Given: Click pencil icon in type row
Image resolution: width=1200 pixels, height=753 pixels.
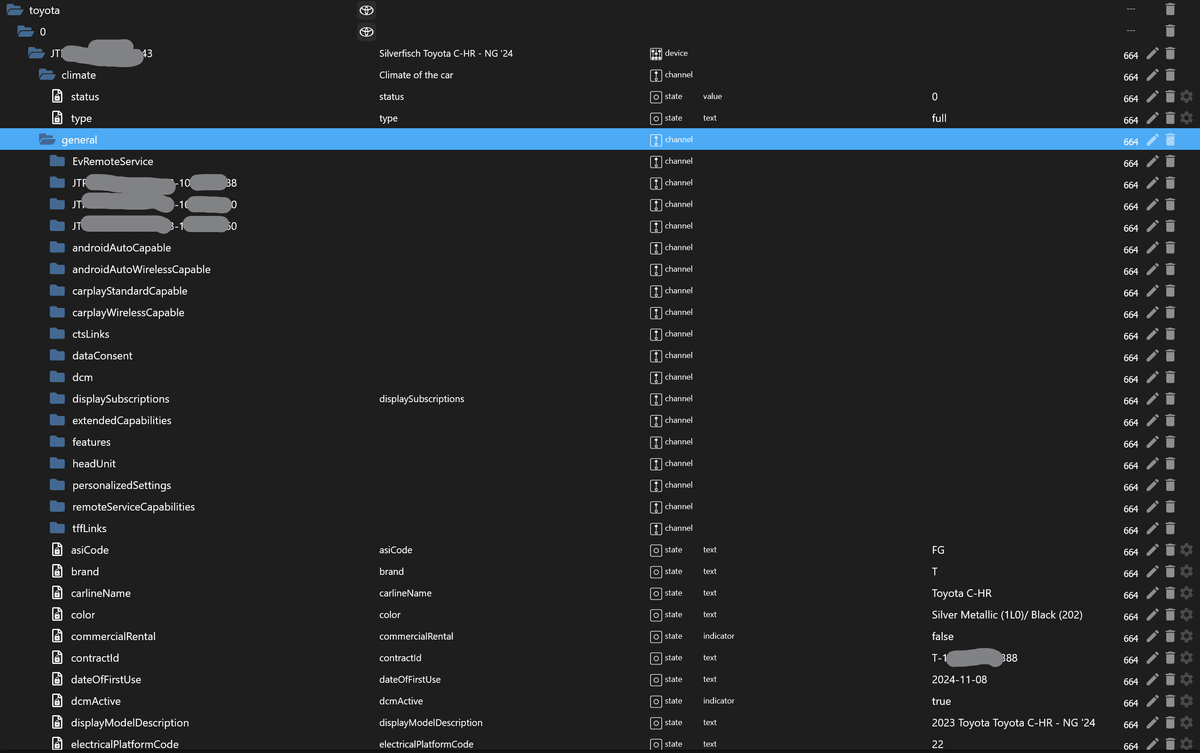Looking at the screenshot, I should tap(1152, 118).
